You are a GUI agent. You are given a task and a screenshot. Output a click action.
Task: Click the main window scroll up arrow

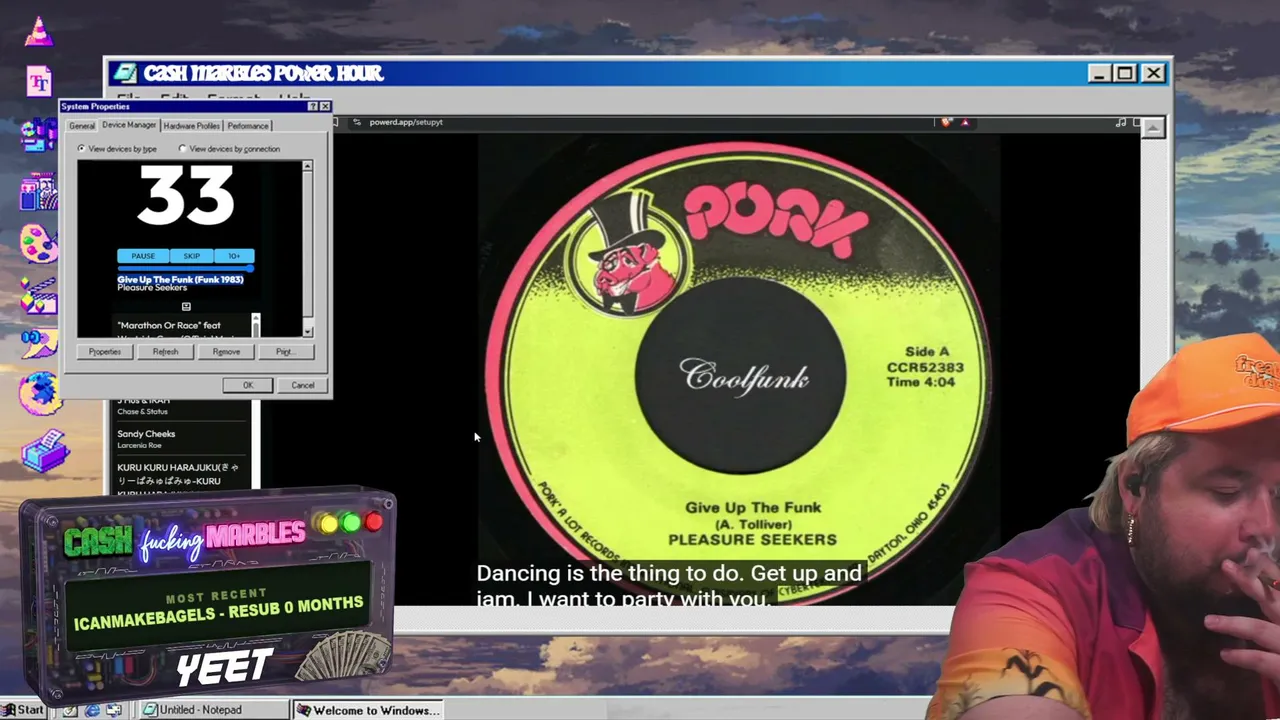point(1153,128)
